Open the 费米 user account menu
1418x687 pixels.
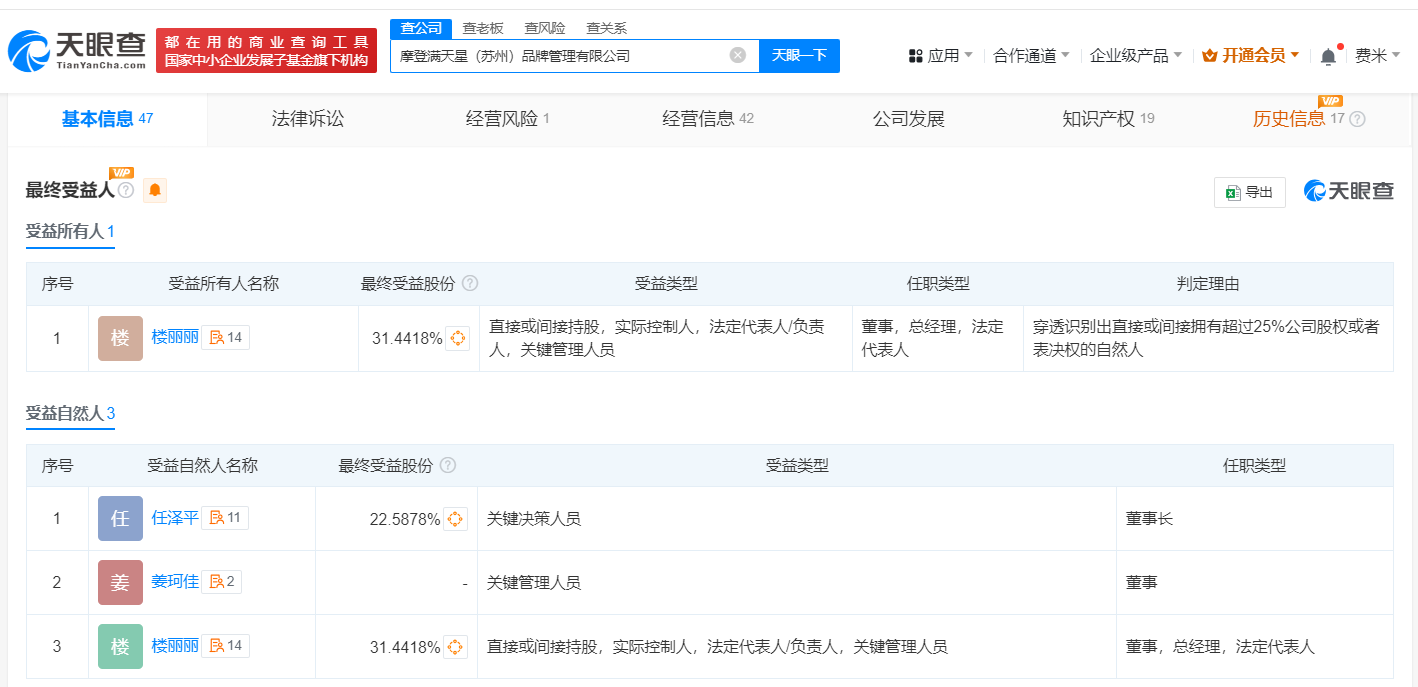(1377, 56)
